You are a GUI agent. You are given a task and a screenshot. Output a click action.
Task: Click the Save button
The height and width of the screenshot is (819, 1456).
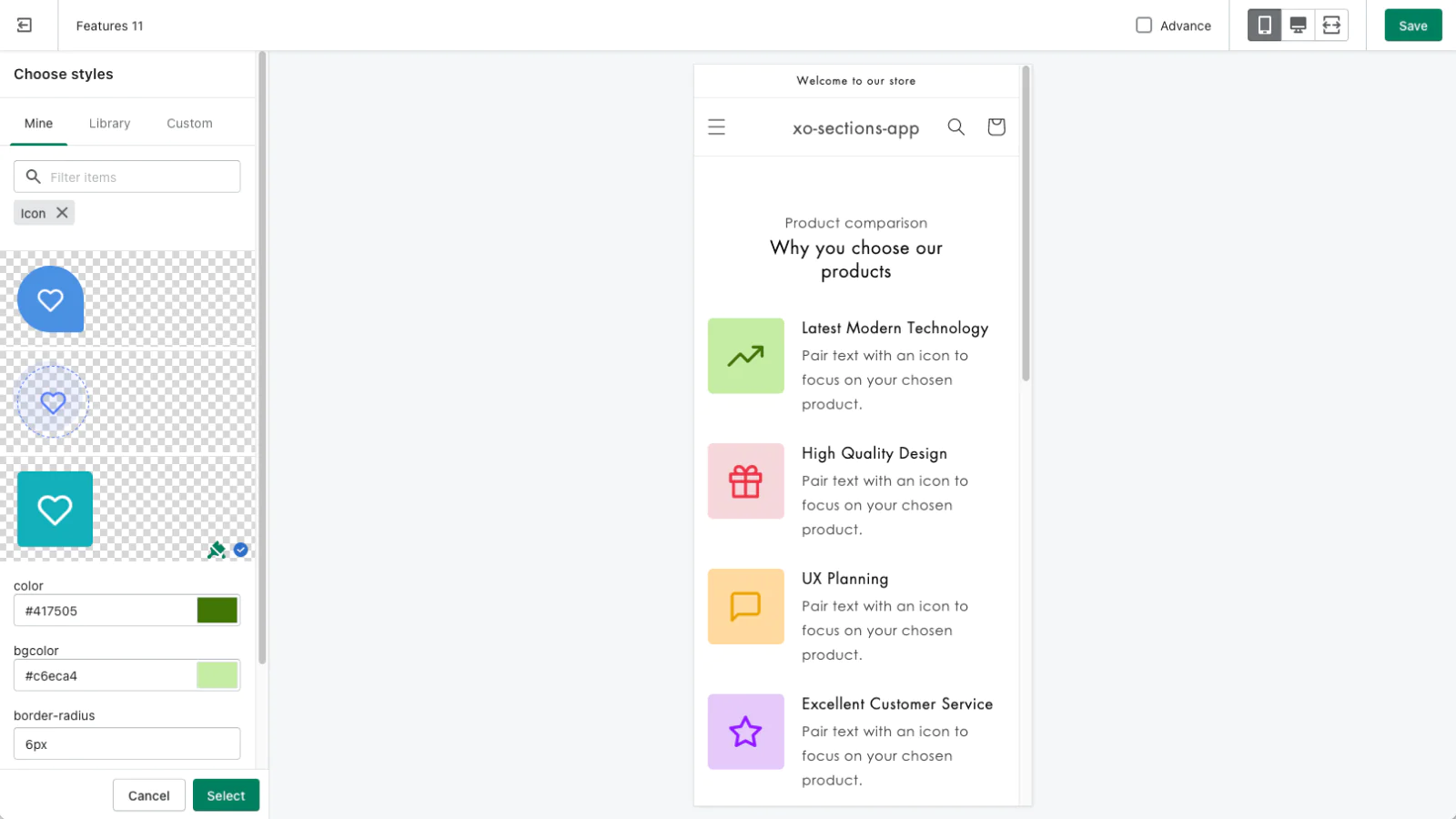click(1412, 25)
